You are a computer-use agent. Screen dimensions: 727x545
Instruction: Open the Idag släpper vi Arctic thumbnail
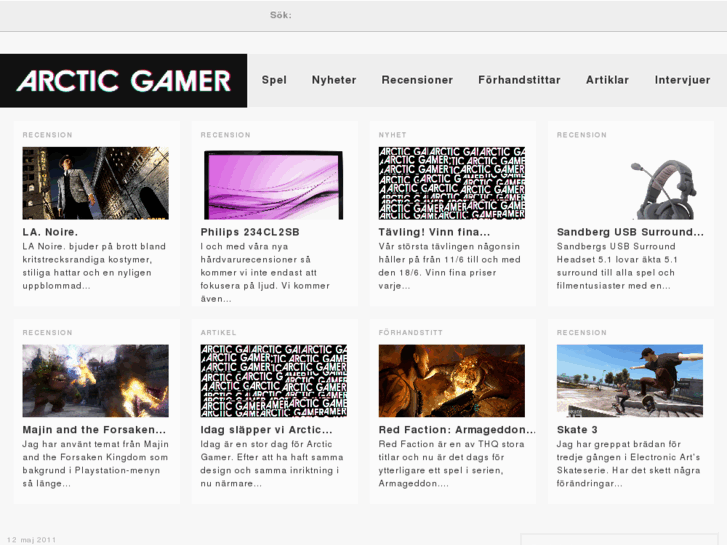[274, 381]
